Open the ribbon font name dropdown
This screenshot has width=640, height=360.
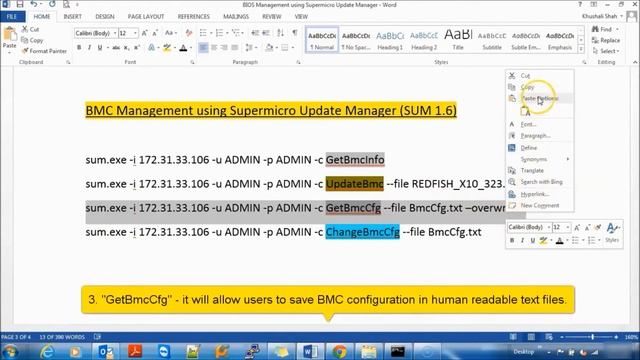pyautogui.click(x=115, y=33)
